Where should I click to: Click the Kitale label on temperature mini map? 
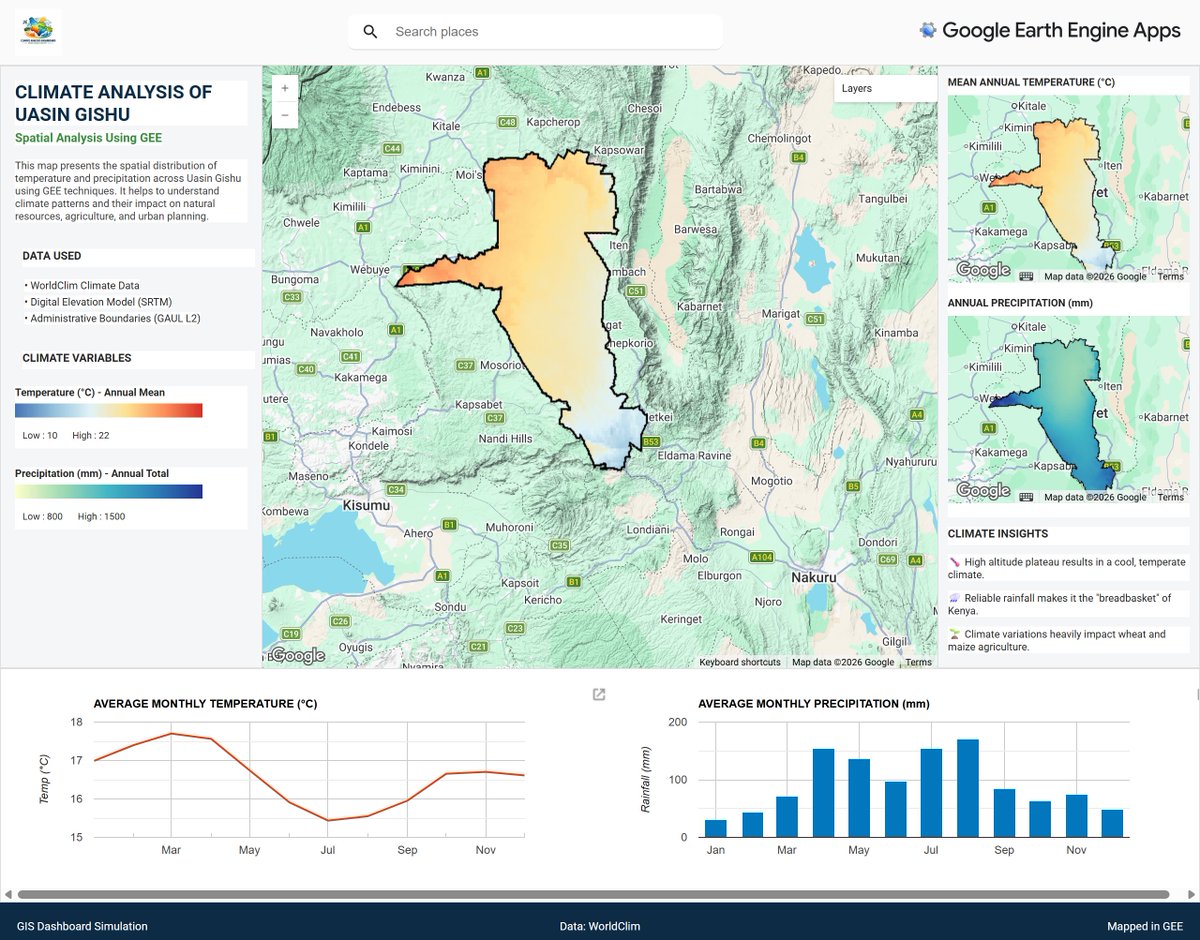pos(1031,106)
